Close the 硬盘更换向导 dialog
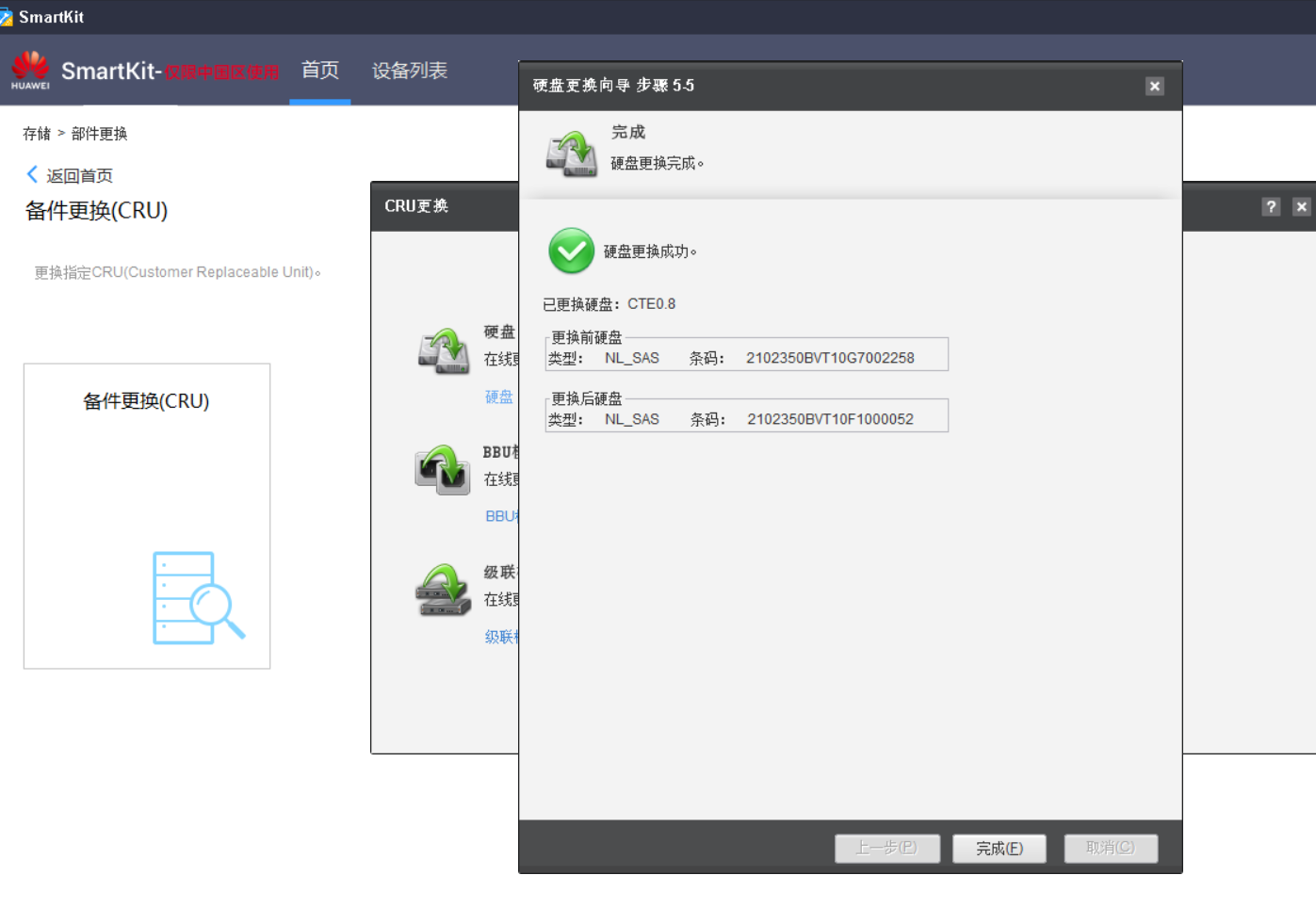Viewport: 1316px width, 924px height. coord(1155,86)
